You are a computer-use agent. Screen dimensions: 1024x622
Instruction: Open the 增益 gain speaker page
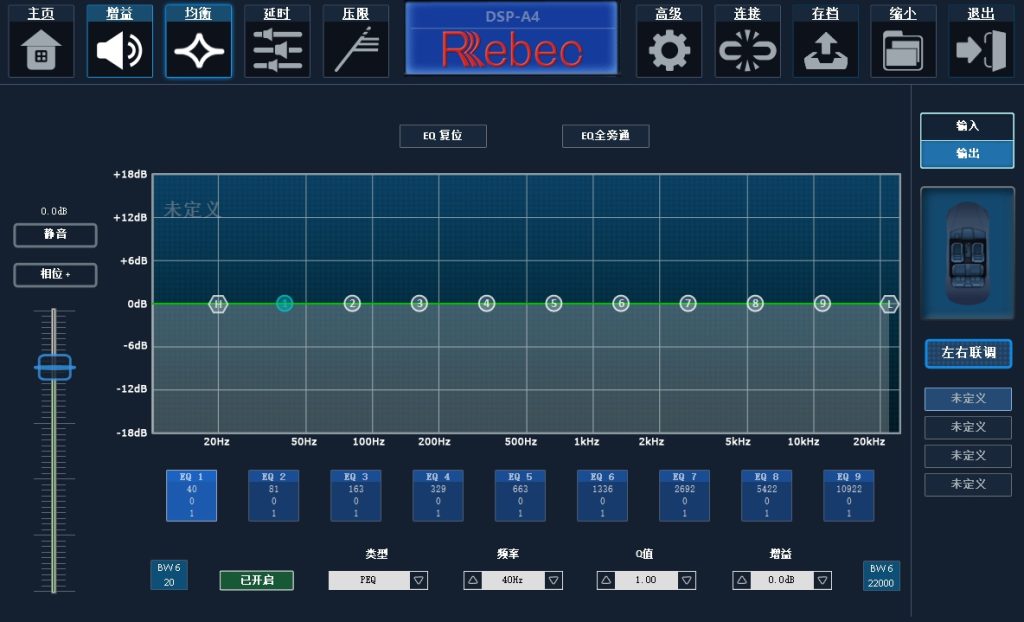pyautogui.click(x=120, y=41)
